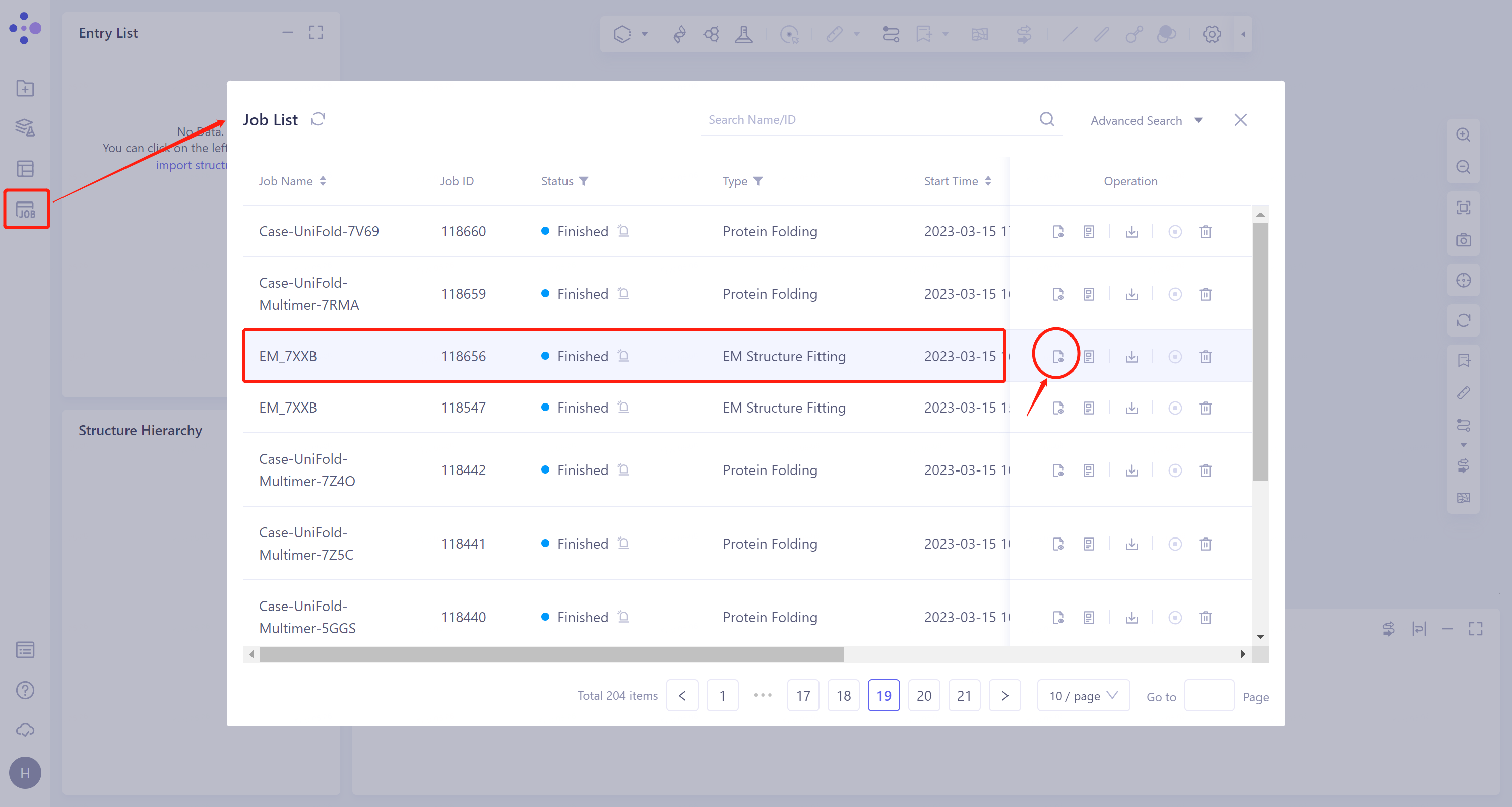Delete job 118547 with trash icon

(x=1205, y=408)
